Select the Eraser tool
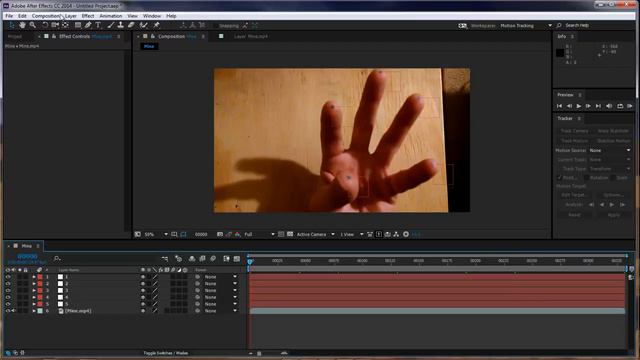Image resolution: width=640 pixels, height=360 pixels. click(131, 25)
